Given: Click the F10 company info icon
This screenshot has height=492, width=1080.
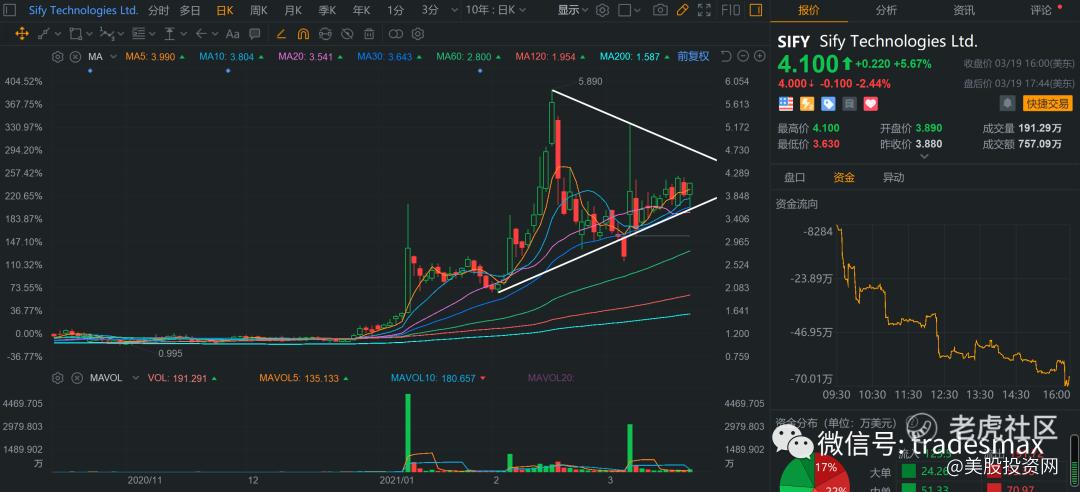Looking at the screenshot, I should (730, 10).
